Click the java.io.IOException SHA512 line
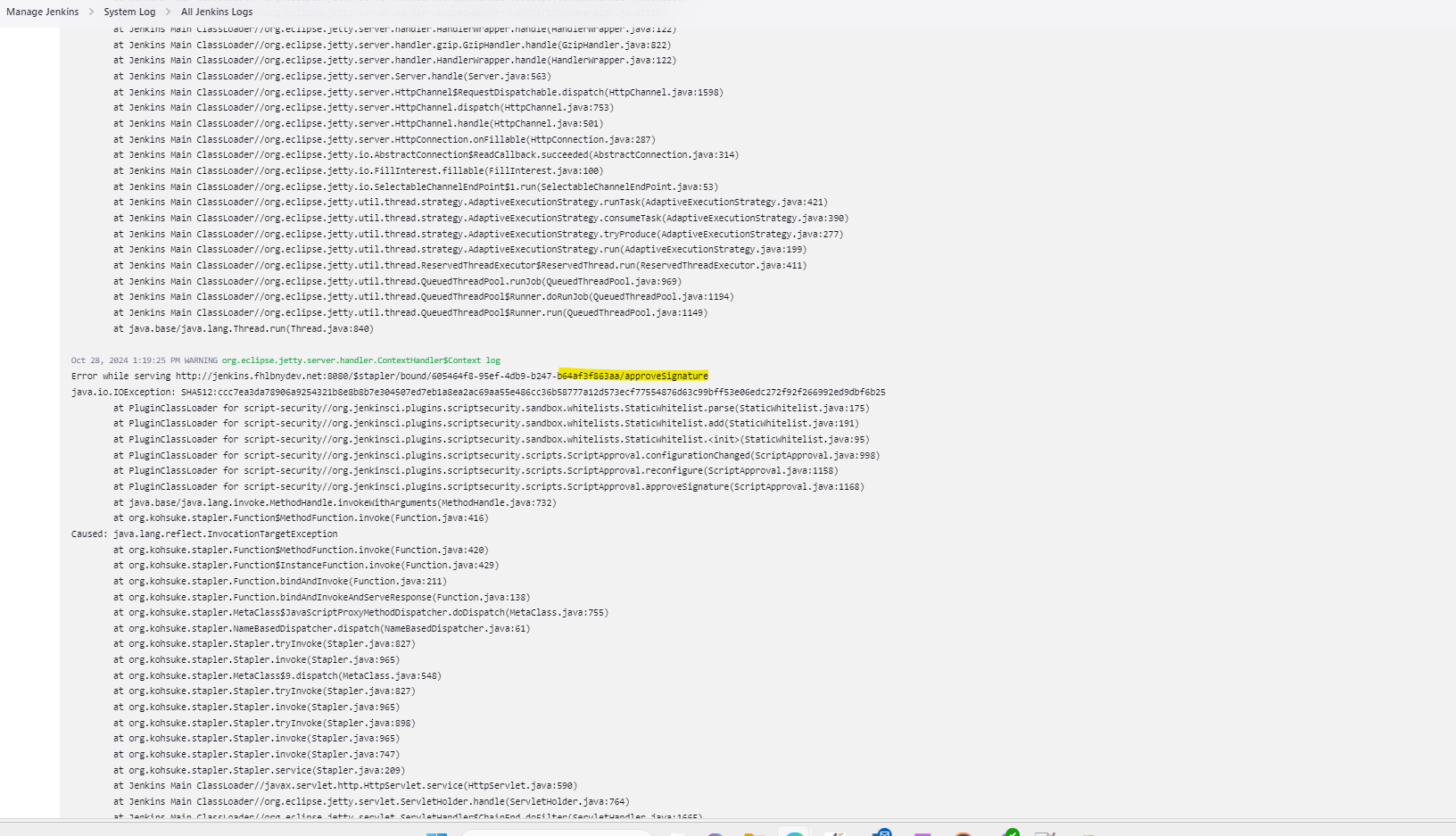Screen dimensions: 1456x836 tap(478, 392)
